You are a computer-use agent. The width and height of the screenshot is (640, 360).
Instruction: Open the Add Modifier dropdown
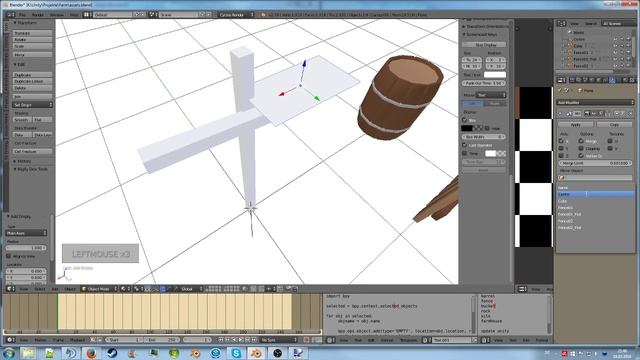(595, 102)
